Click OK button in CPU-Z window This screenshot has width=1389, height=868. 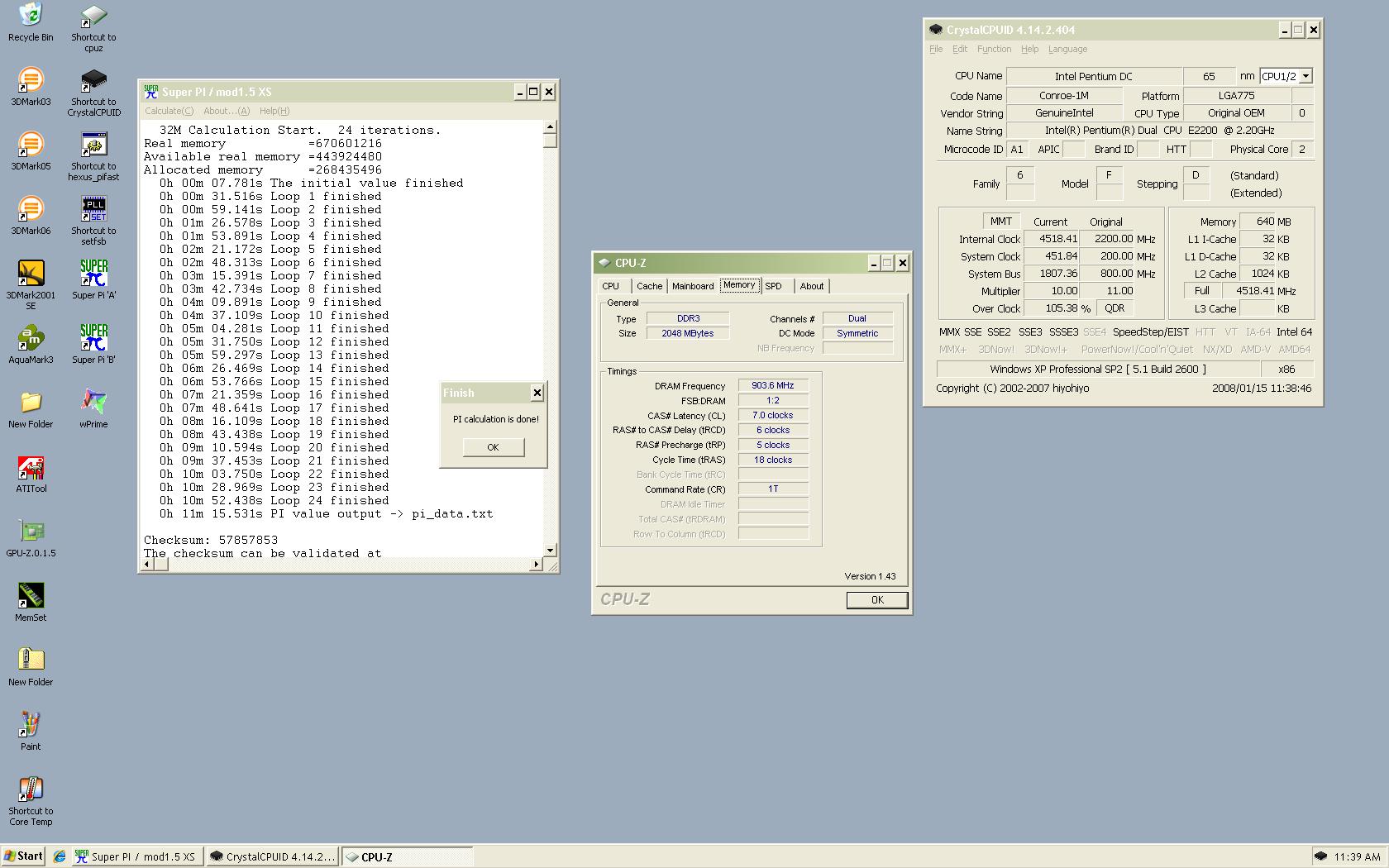click(877, 600)
